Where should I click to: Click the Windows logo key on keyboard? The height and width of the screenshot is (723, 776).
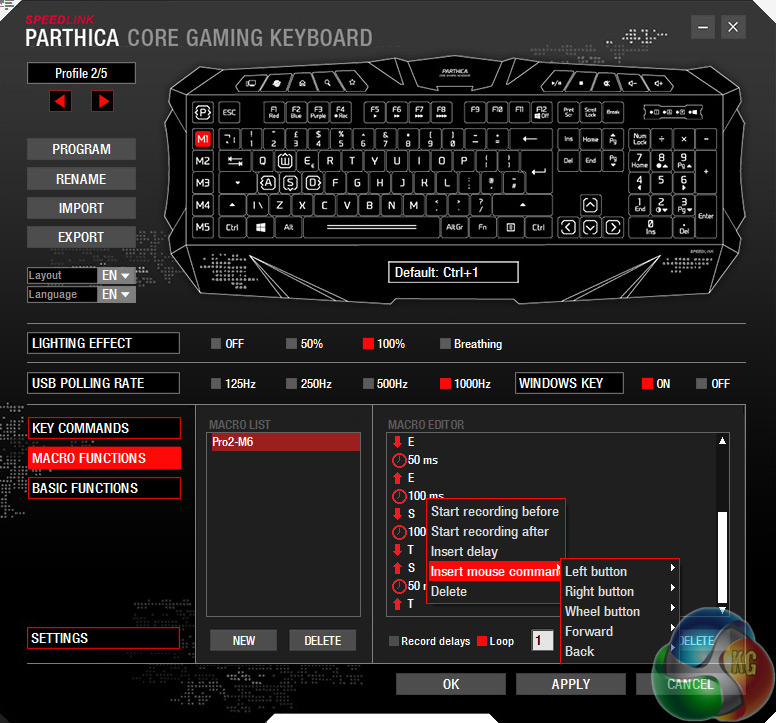(x=260, y=228)
